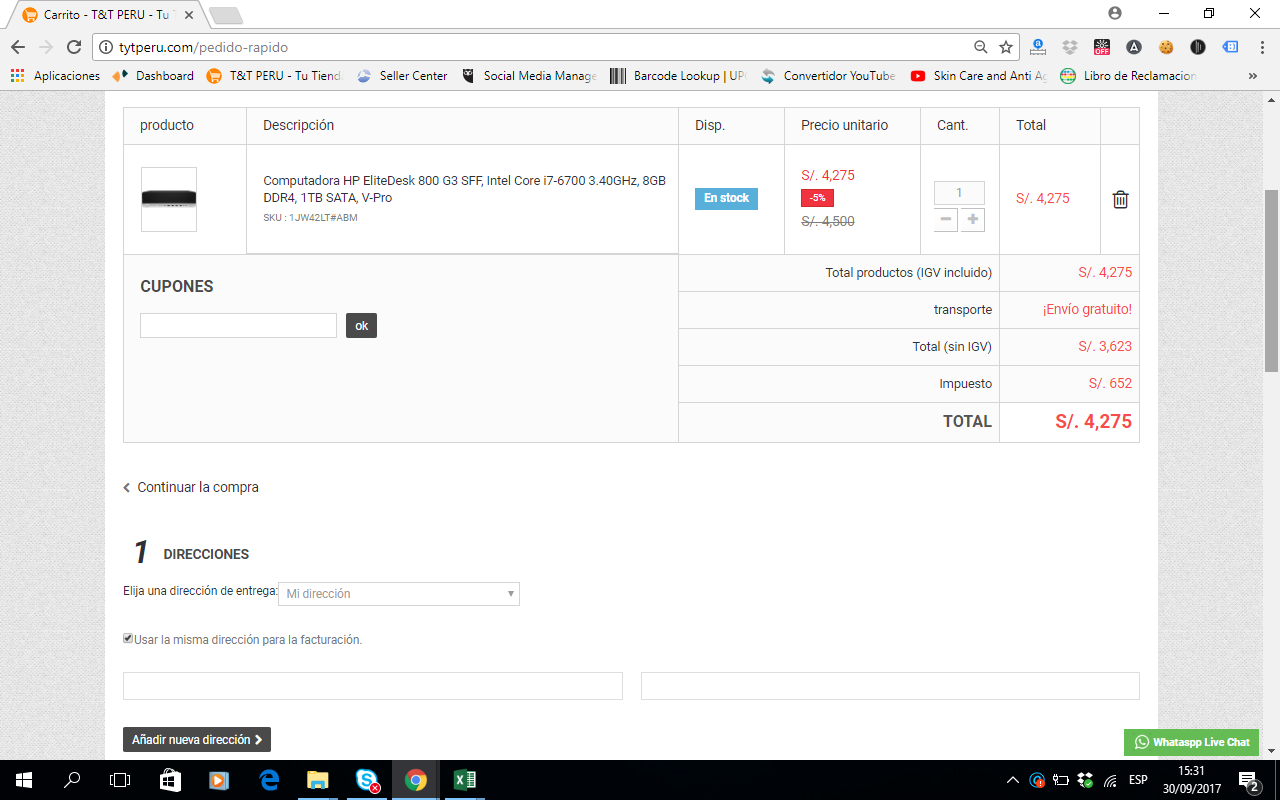This screenshot has width=1280, height=800.
Task: Click the site information icon in address bar
Action: tap(106, 47)
